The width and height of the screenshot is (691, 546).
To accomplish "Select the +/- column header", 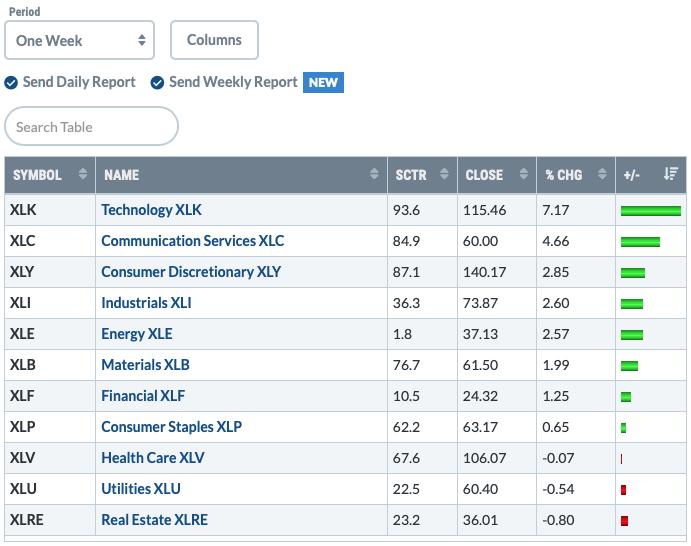I will (650, 175).
